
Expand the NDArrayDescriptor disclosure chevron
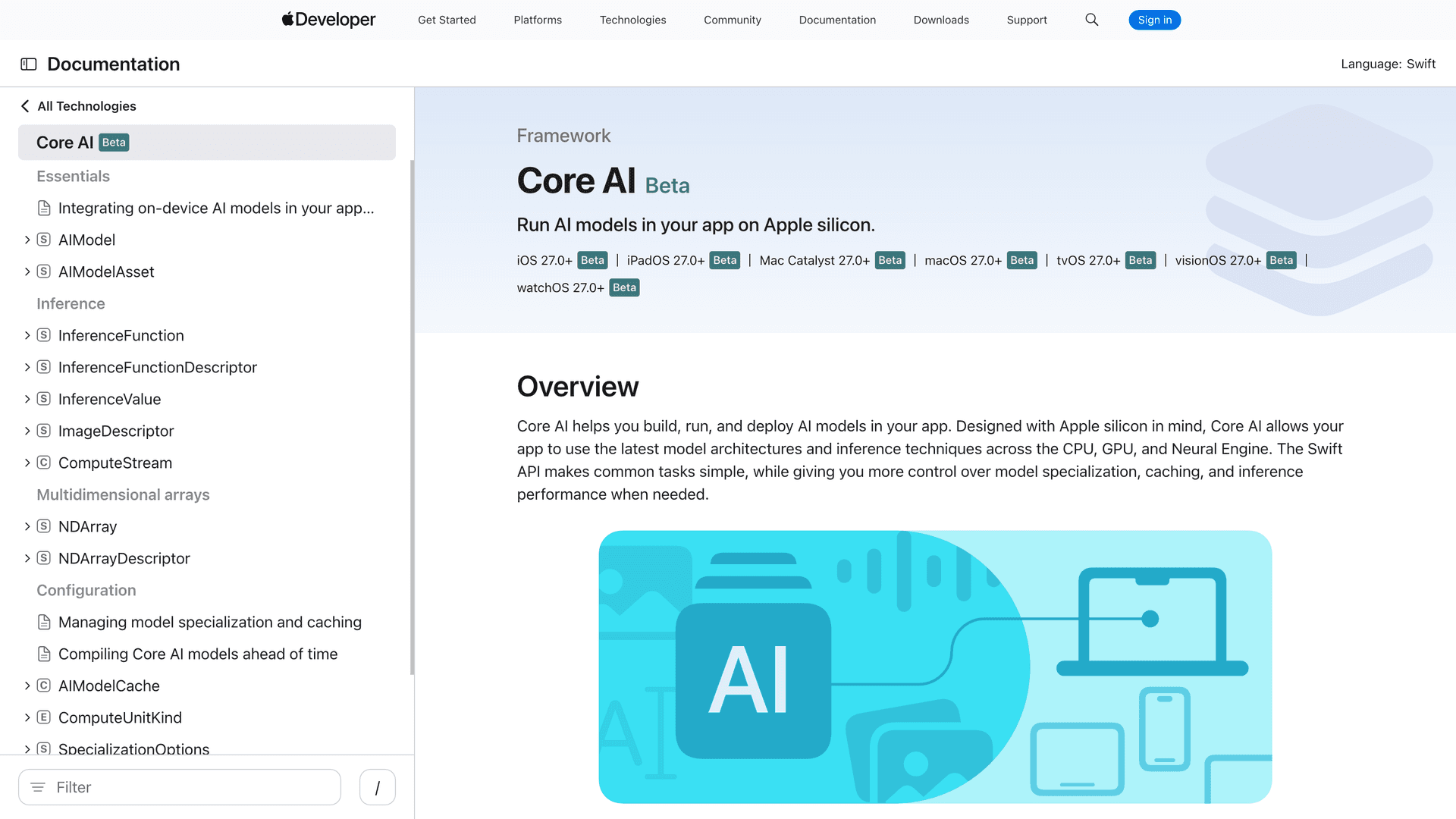[x=27, y=558]
